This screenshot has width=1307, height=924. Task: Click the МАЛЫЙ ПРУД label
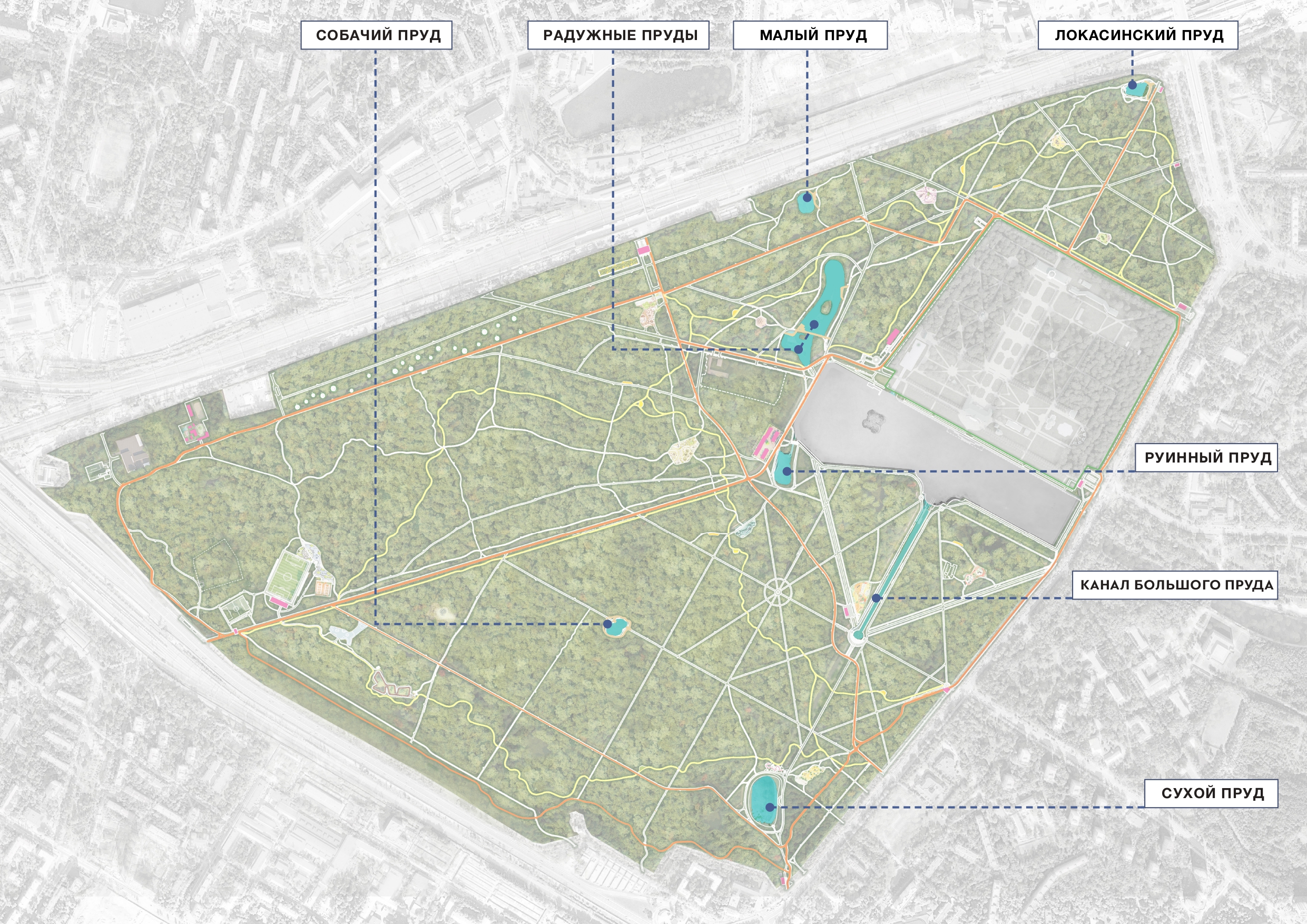click(x=810, y=35)
